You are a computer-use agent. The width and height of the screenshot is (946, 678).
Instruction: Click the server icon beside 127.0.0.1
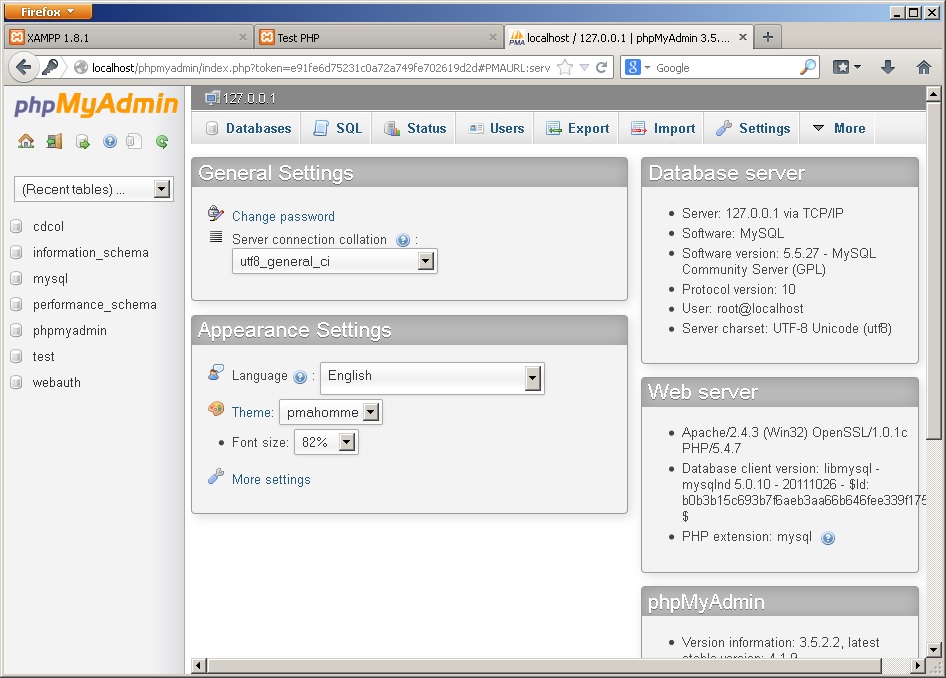[x=212, y=98]
